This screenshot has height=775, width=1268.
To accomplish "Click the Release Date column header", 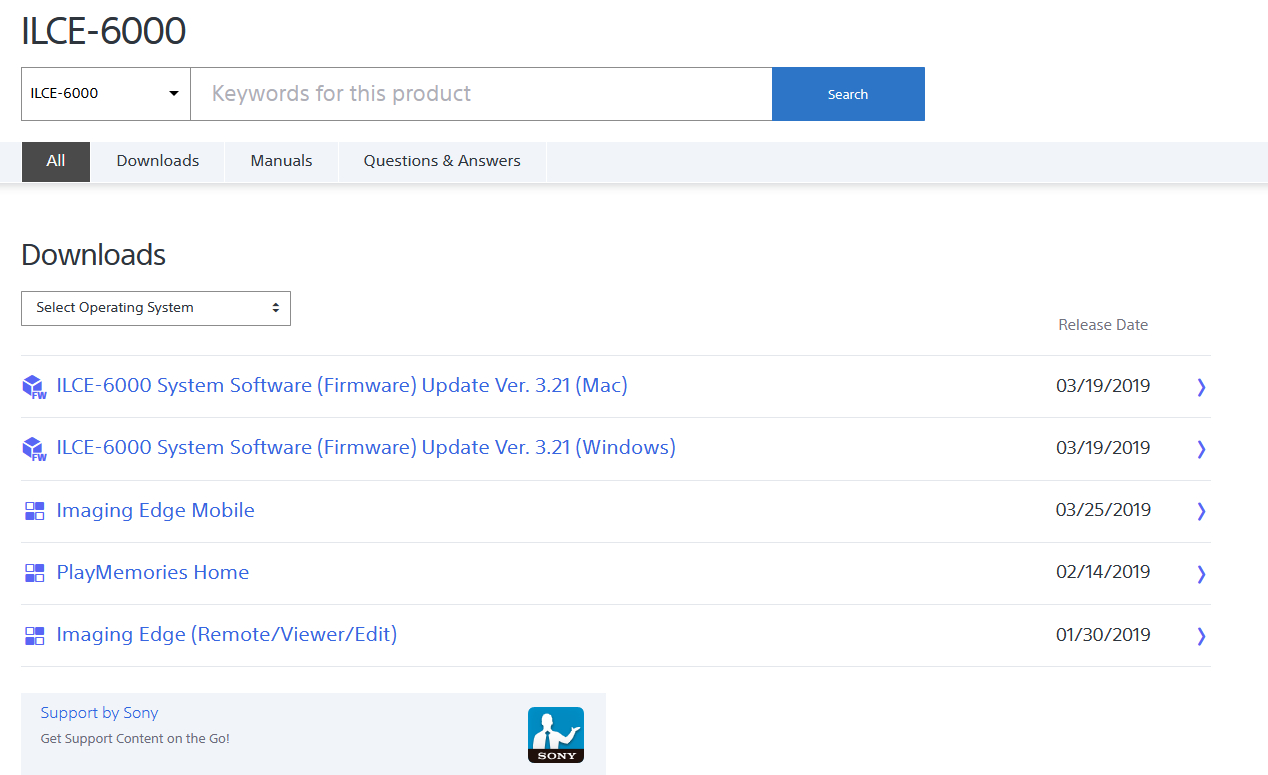I will pyautogui.click(x=1103, y=325).
